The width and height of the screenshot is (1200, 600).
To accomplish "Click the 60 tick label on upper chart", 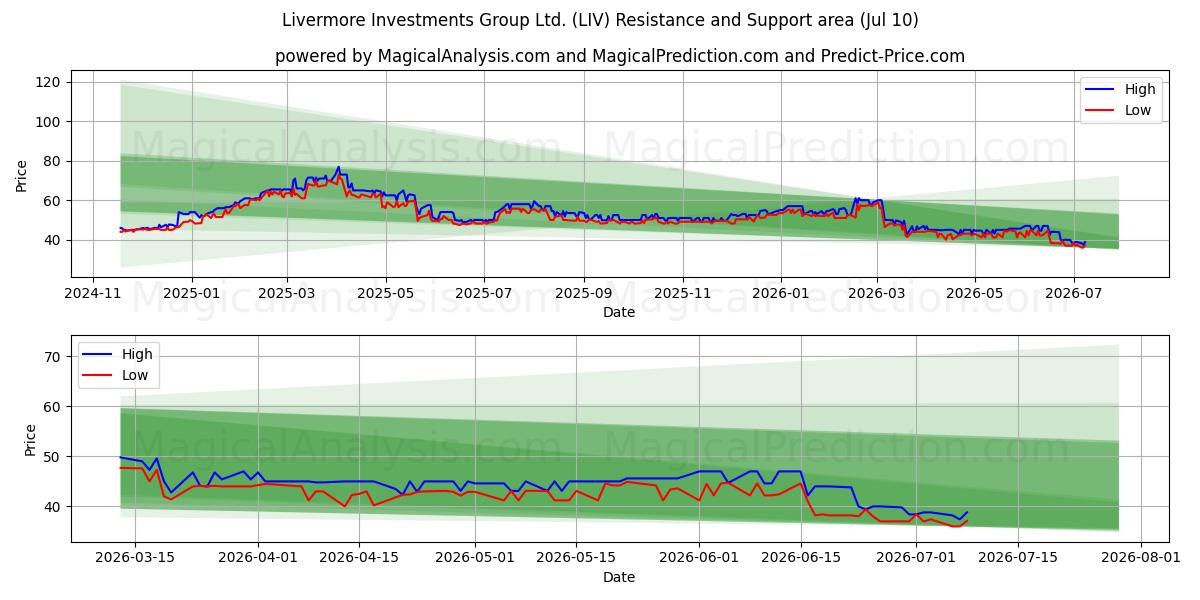I will click(54, 201).
